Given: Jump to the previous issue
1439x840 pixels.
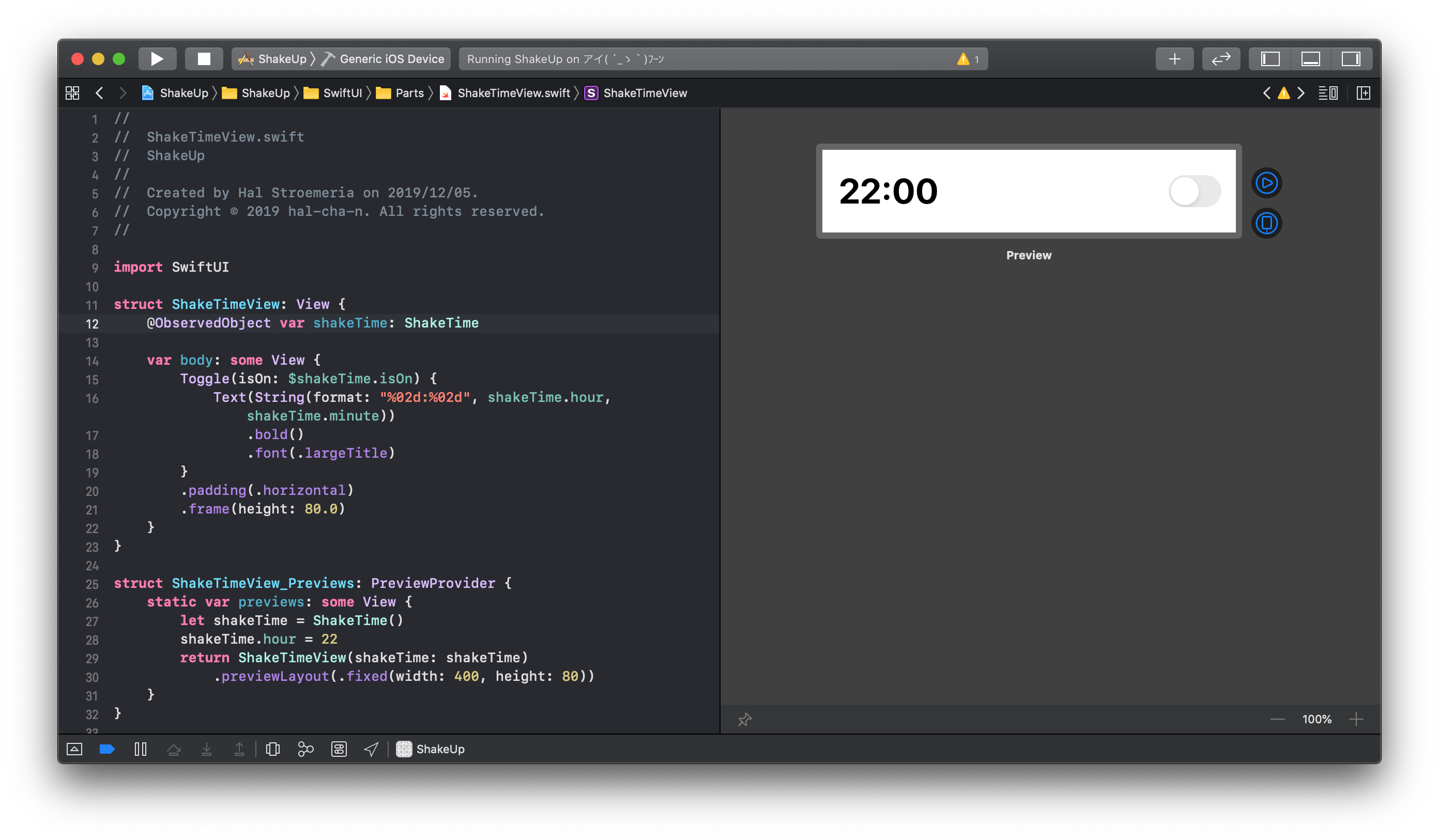Looking at the screenshot, I should point(1266,93).
